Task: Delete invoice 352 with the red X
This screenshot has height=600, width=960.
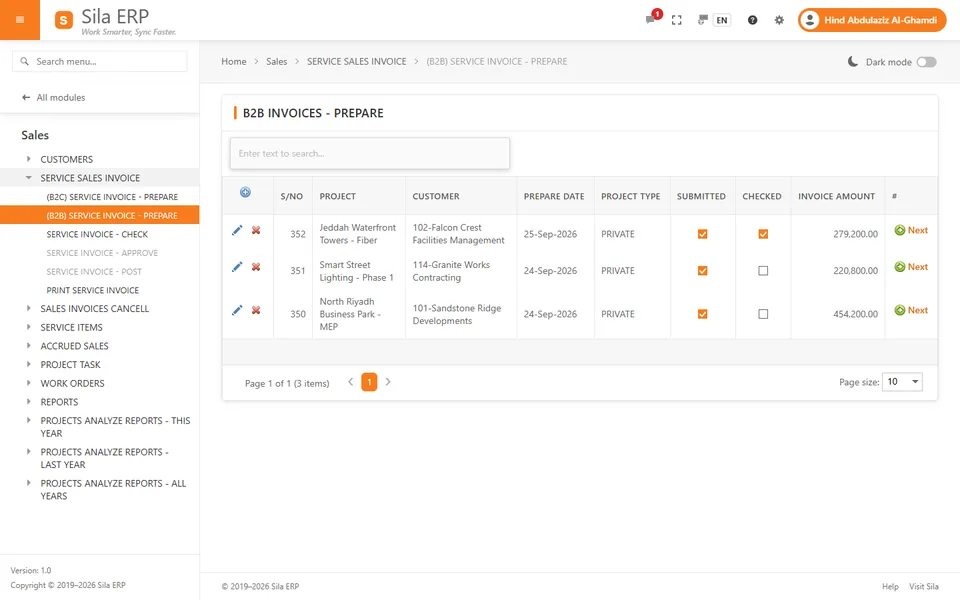Action: click(256, 230)
